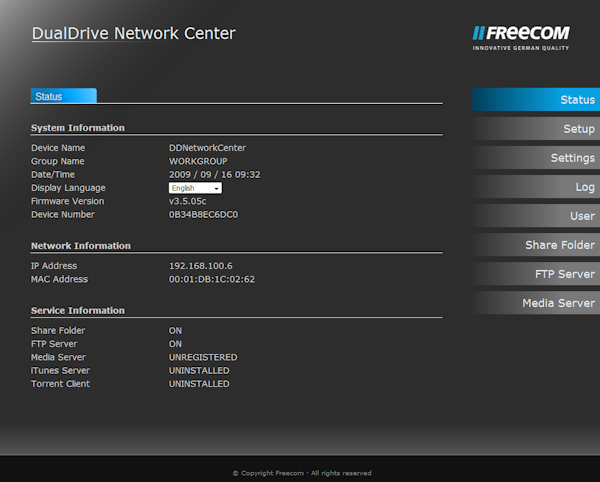The image size is (600, 482).
Task: Click the DualDrive Network Center title
Action: coord(133,34)
